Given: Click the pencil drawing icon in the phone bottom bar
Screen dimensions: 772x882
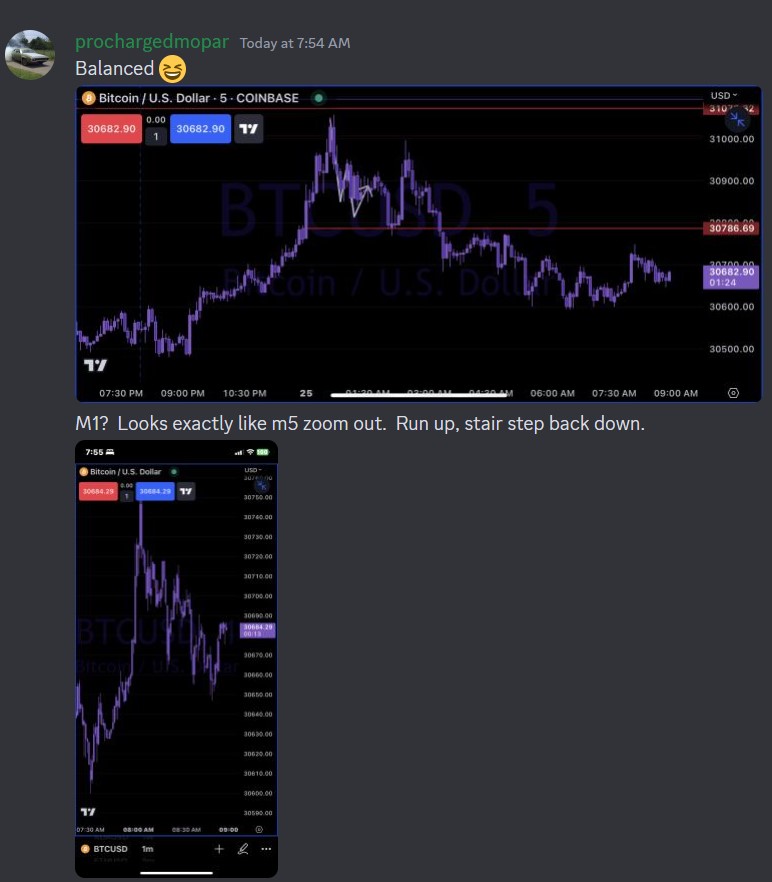Looking at the screenshot, I should click(x=243, y=849).
